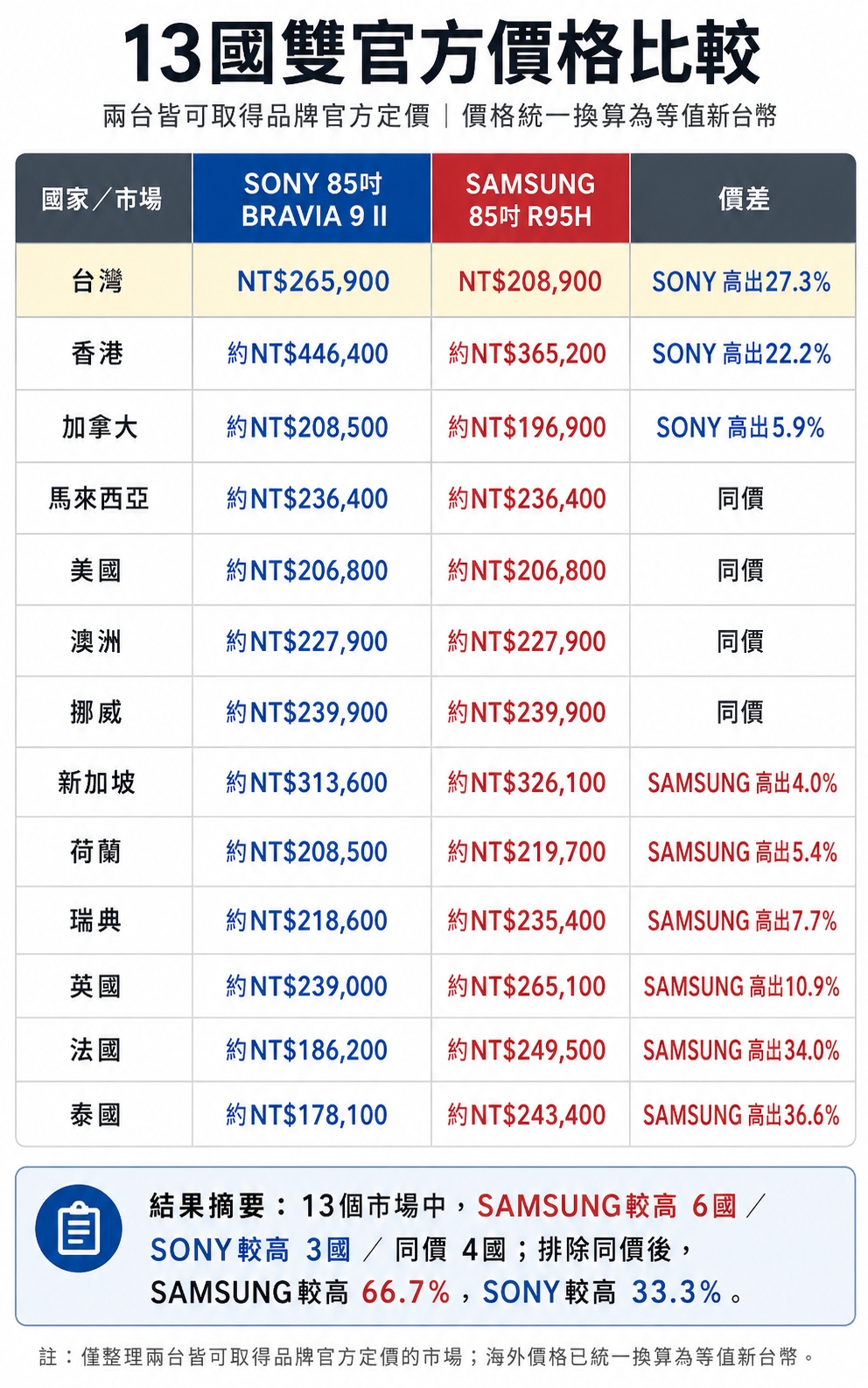The image size is (868, 1388).
Task: Click Samsung price NT$208,900 for Taiwan
Action: (530, 281)
